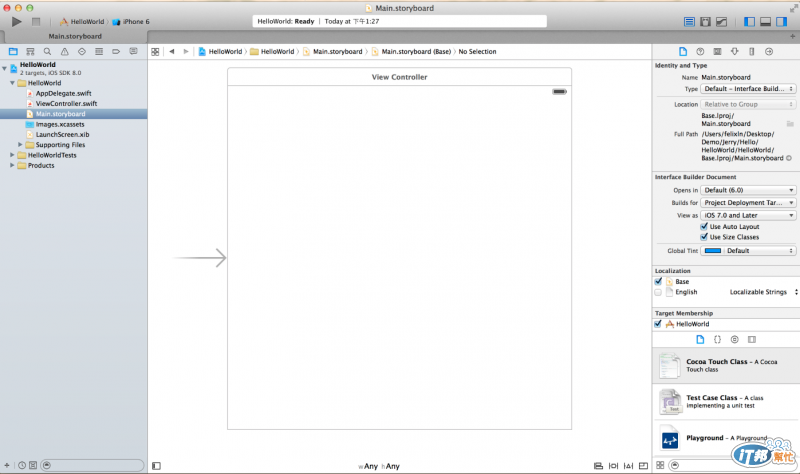Expand the Supporting Files group

[x=20, y=144]
